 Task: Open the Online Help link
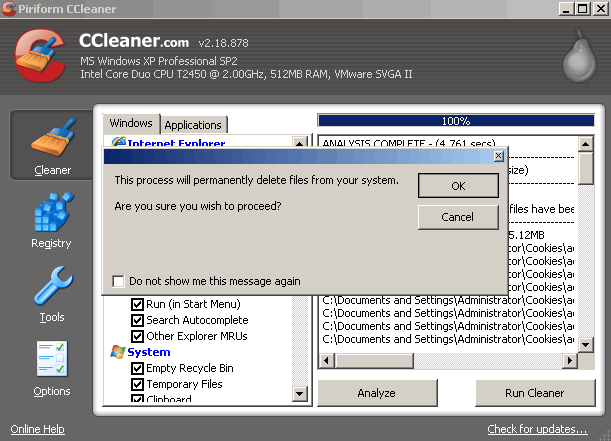[37, 429]
